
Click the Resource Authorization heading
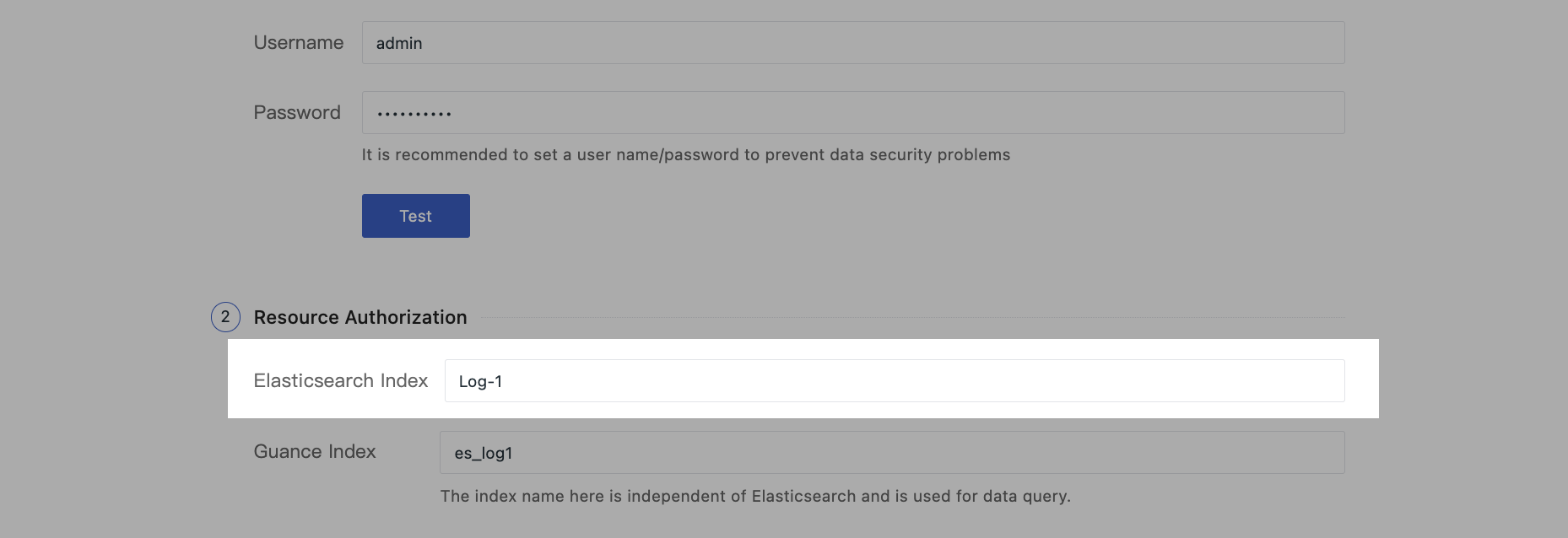coord(360,317)
